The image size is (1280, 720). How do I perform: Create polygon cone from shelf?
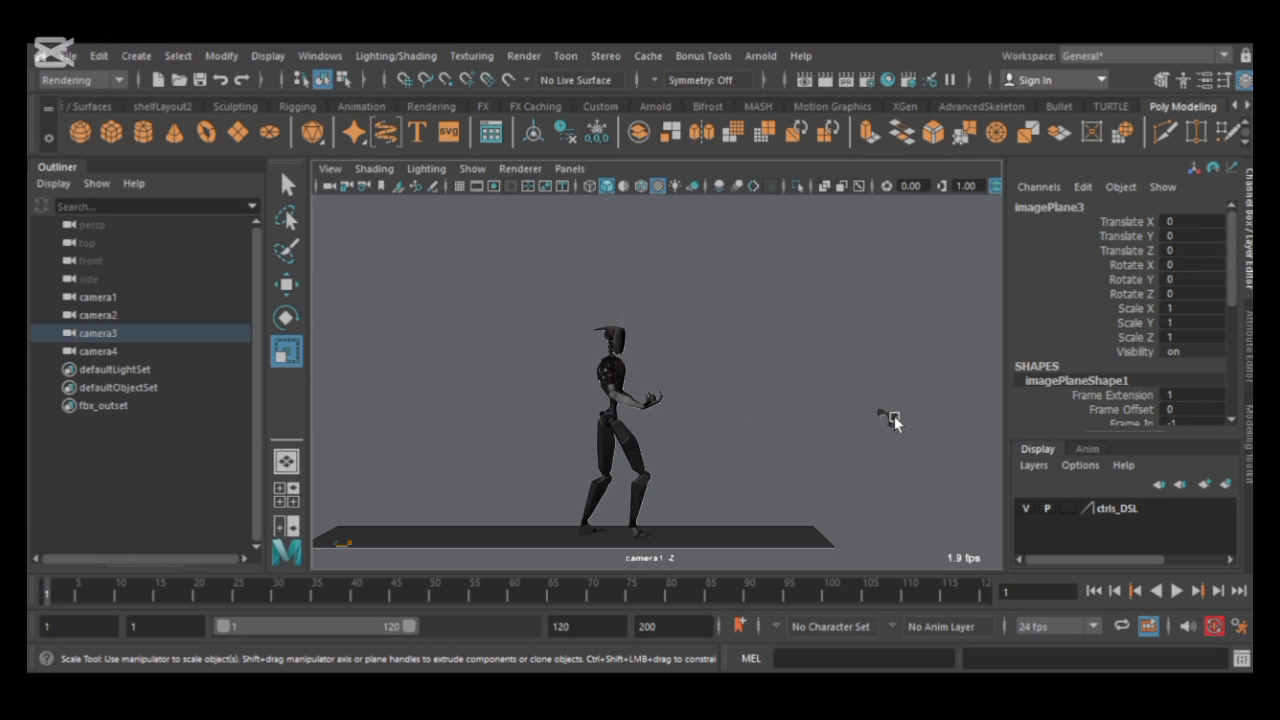pyautogui.click(x=175, y=132)
